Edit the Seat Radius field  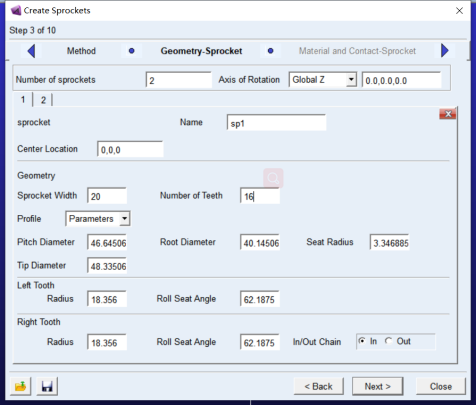390,242
